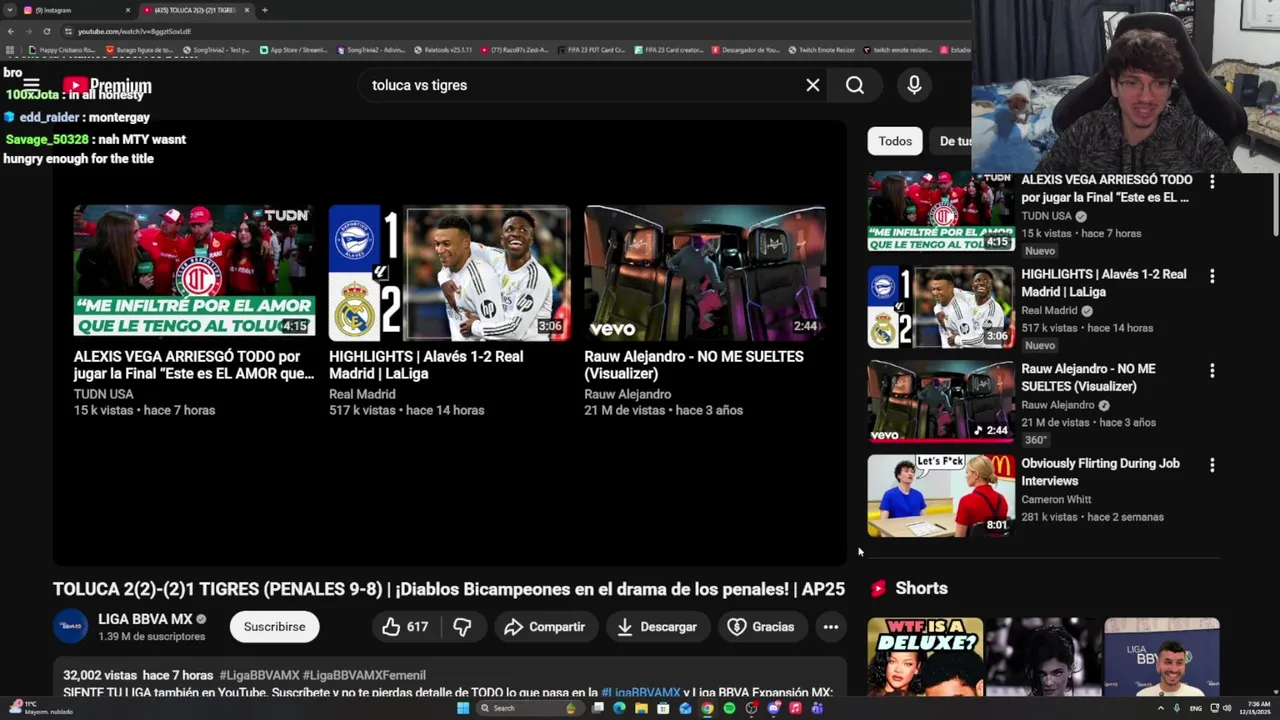This screenshot has height=720, width=1280.
Task: Open FIFA 23 FUT Card Cr... bookmark
Action: (x=592, y=50)
